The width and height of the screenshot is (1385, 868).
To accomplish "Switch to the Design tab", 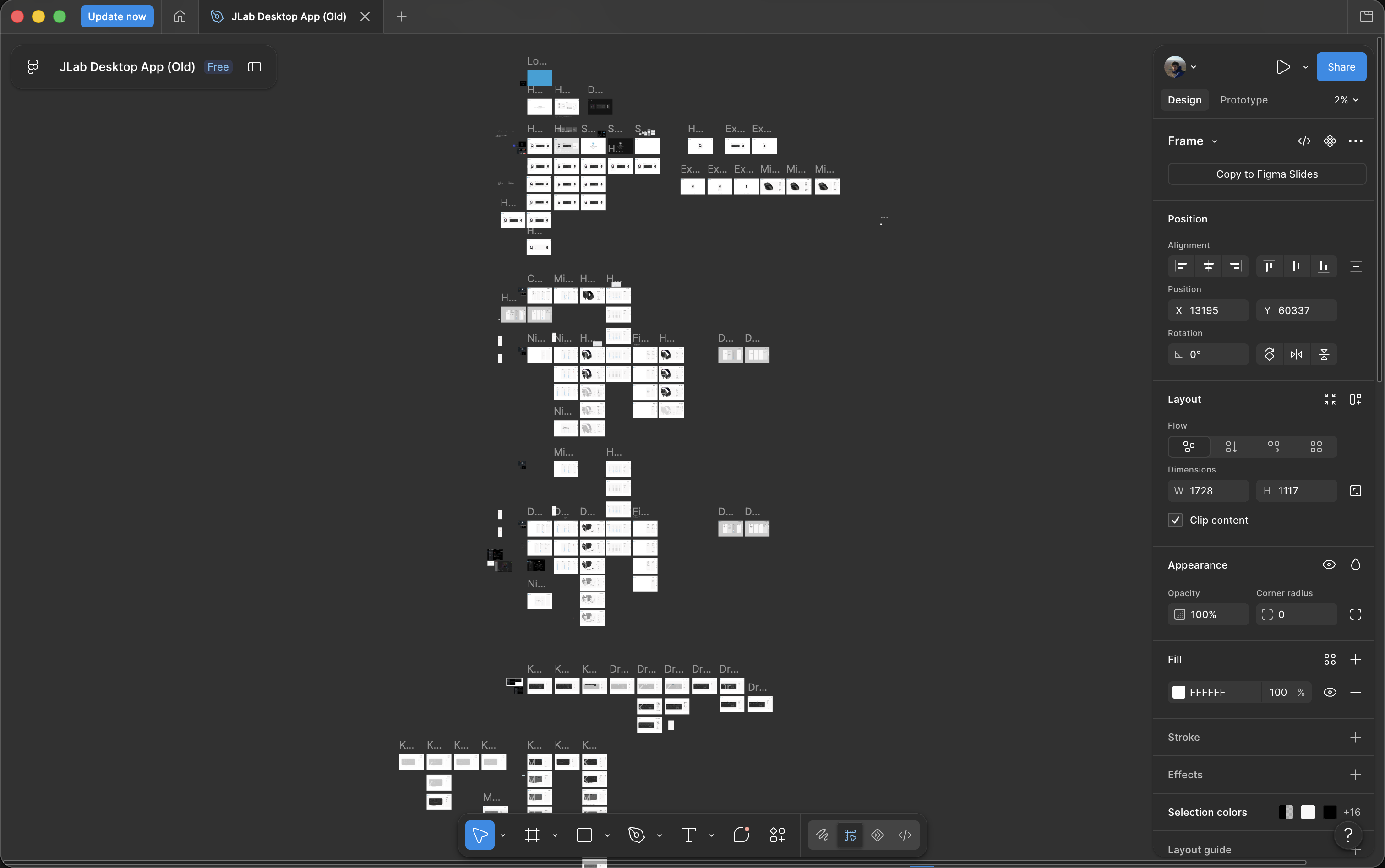I will (1184, 100).
